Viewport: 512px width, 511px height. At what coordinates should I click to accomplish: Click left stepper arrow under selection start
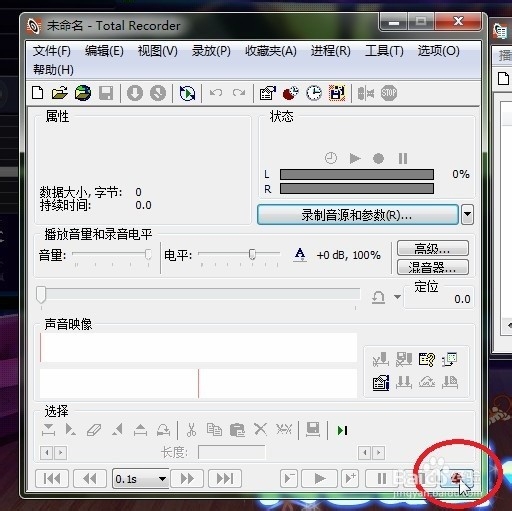47,453
